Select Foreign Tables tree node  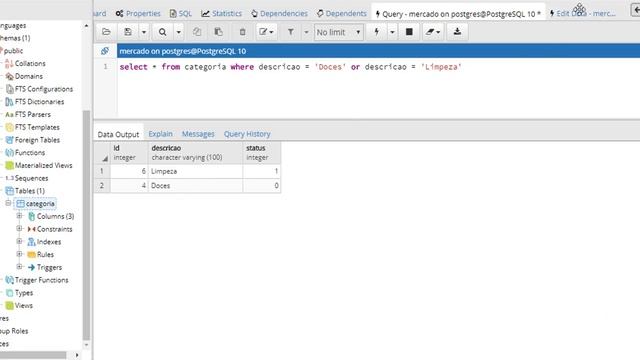[37, 140]
